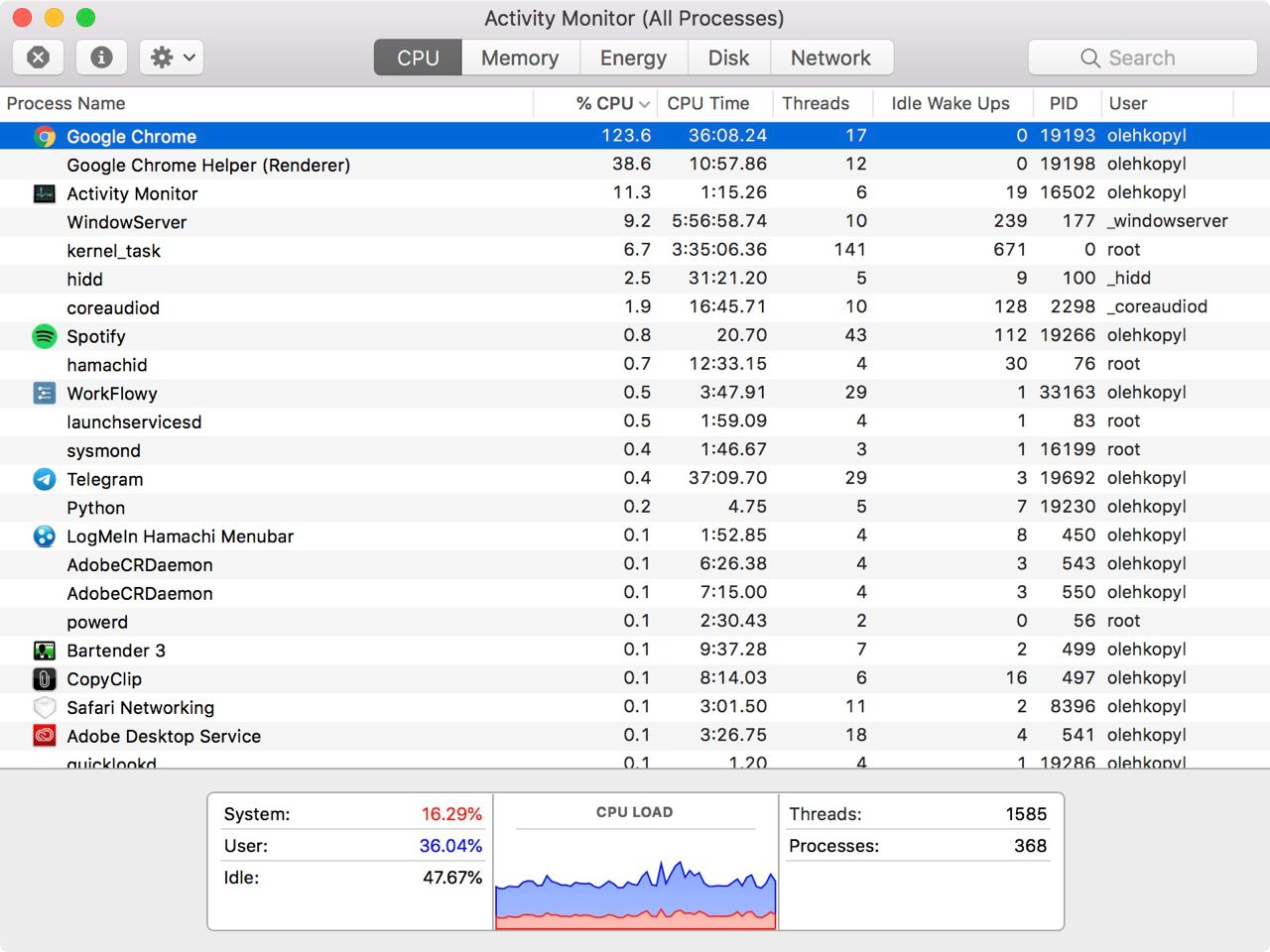1270x952 pixels.
Task: Click the Quit Process toolbar button
Action: pos(39,58)
